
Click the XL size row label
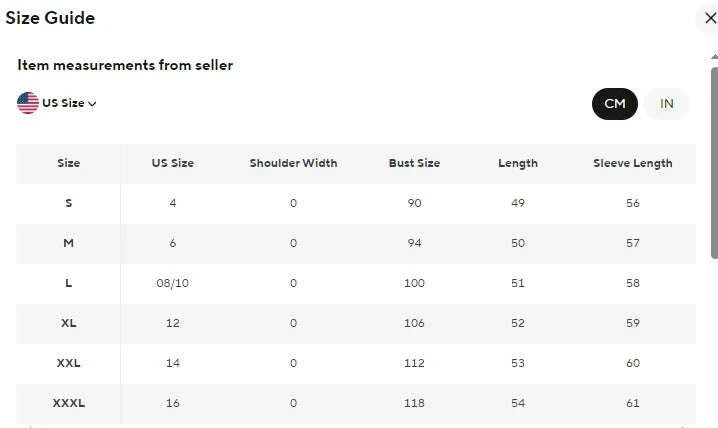69,323
